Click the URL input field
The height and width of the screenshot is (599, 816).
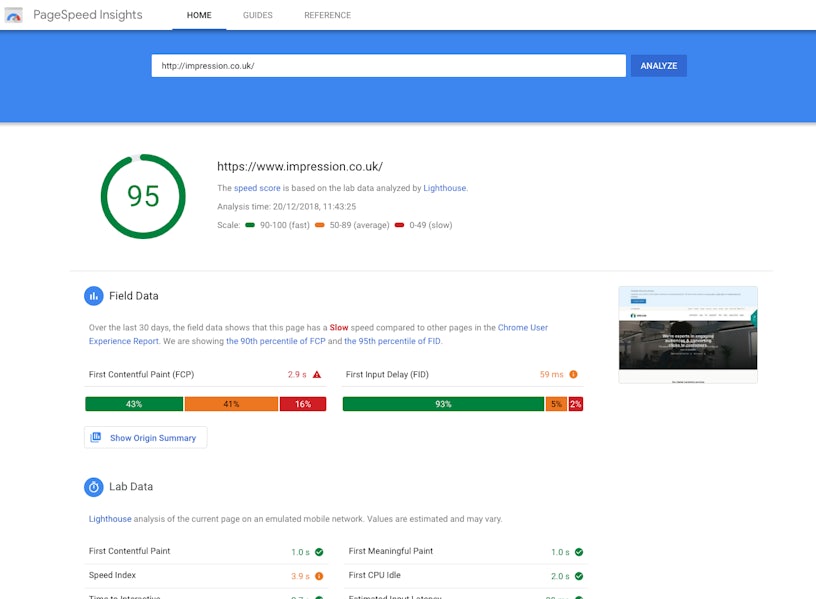[x=388, y=66]
